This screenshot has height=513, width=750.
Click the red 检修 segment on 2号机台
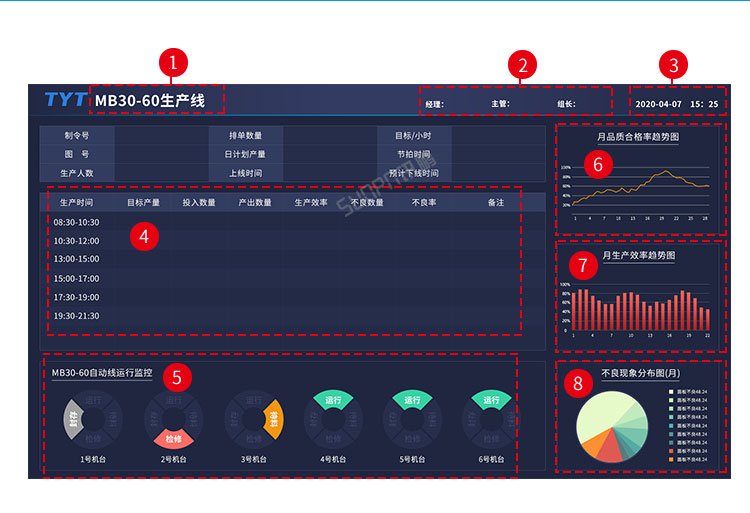(x=174, y=438)
